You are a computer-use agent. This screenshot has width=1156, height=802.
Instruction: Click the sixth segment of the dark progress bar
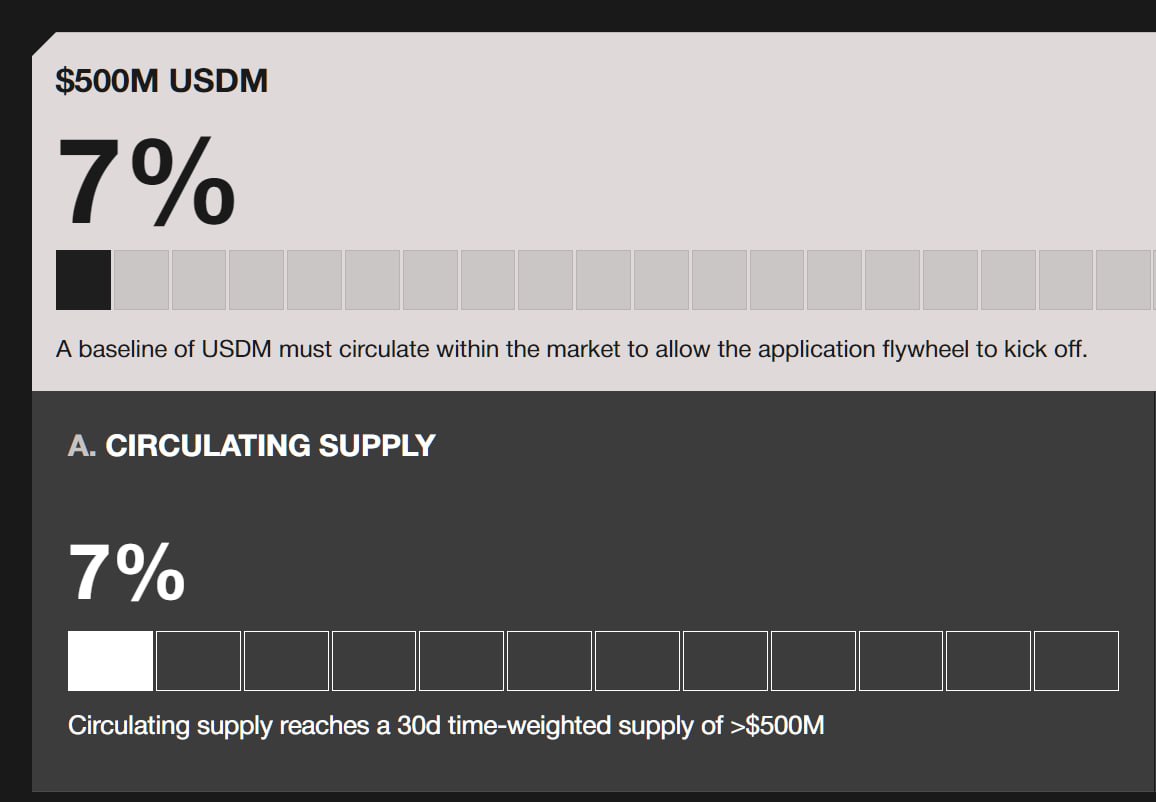(x=549, y=661)
